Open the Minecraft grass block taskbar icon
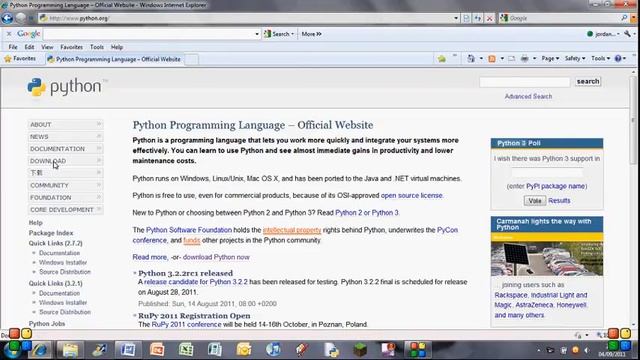This screenshot has height=360, width=640. 360,350
